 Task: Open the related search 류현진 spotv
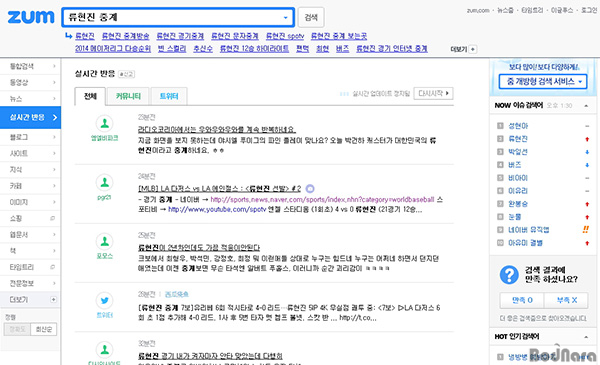[285, 36]
